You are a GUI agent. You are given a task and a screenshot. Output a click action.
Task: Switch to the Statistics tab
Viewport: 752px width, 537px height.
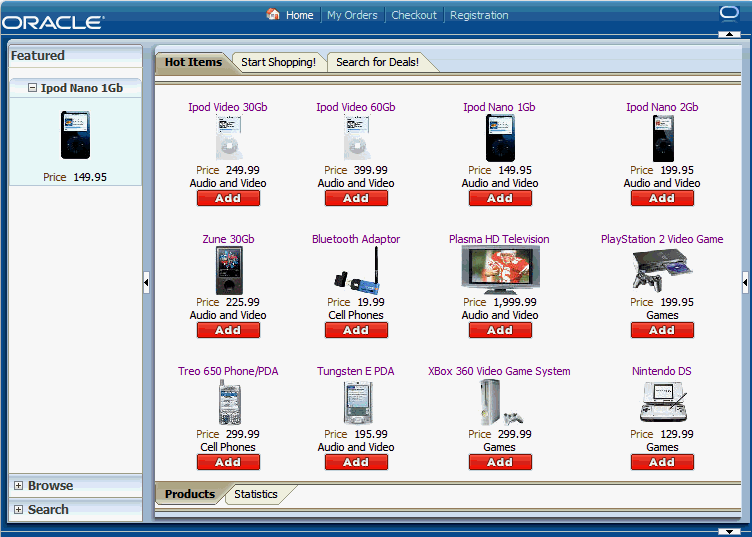click(256, 494)
